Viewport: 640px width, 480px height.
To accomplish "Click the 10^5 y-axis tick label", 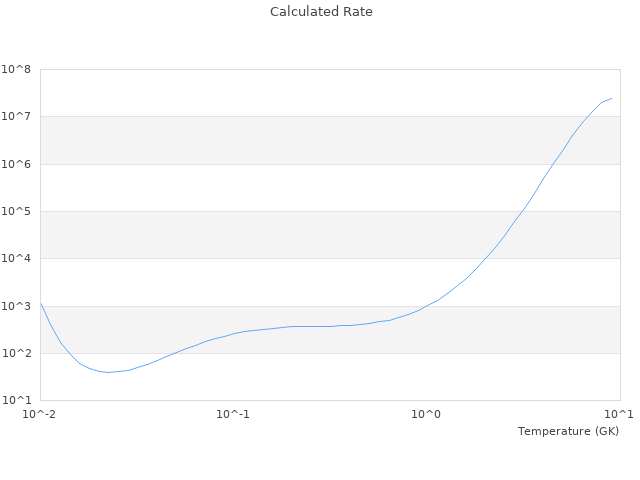I will tap(17, 212).
